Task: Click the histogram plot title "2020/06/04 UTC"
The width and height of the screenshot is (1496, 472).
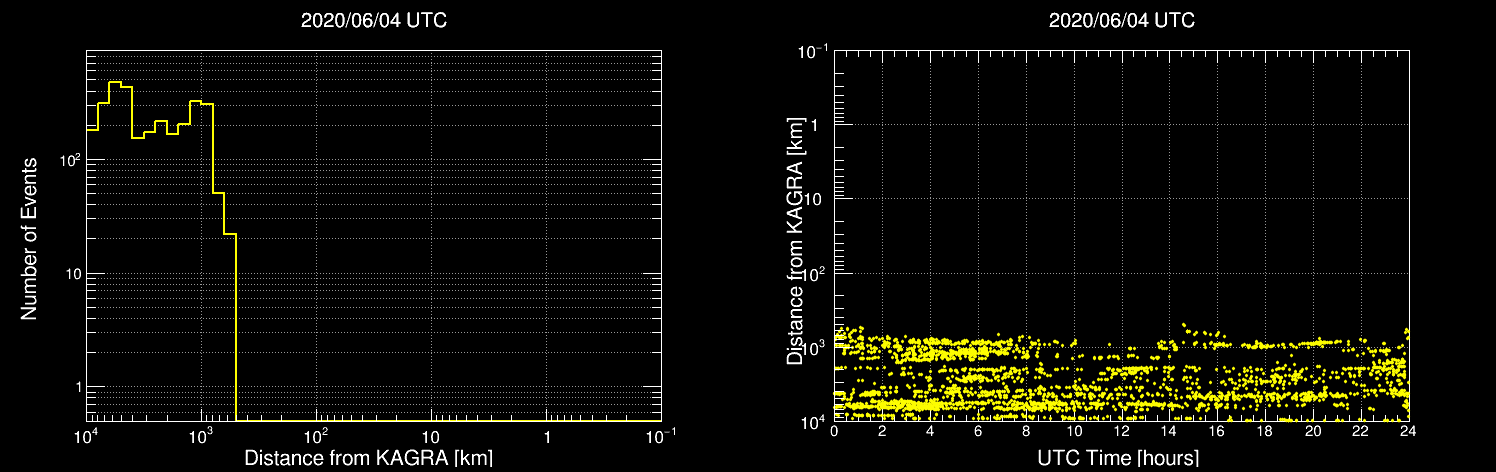Action: tap(374, 21)
